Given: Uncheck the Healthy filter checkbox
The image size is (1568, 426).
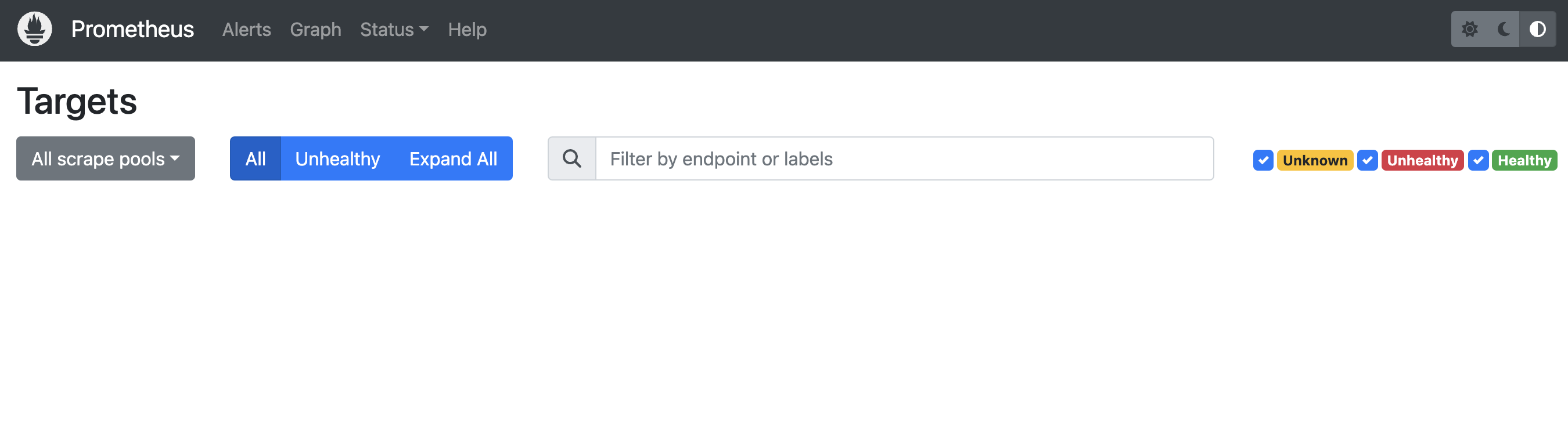Looking at the screenshot, I should click(1478, 160).
